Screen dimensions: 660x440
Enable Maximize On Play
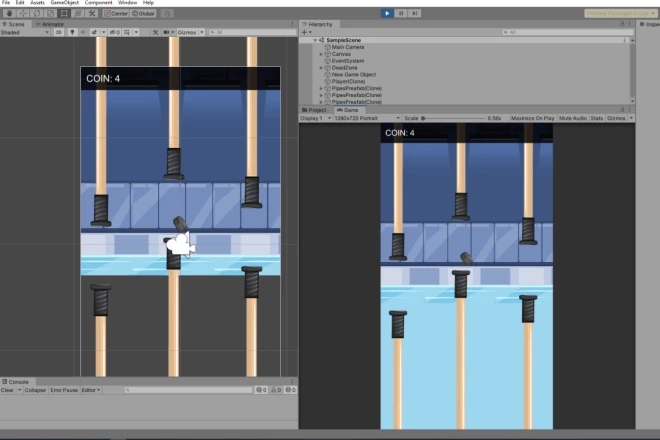click(534, 118)
